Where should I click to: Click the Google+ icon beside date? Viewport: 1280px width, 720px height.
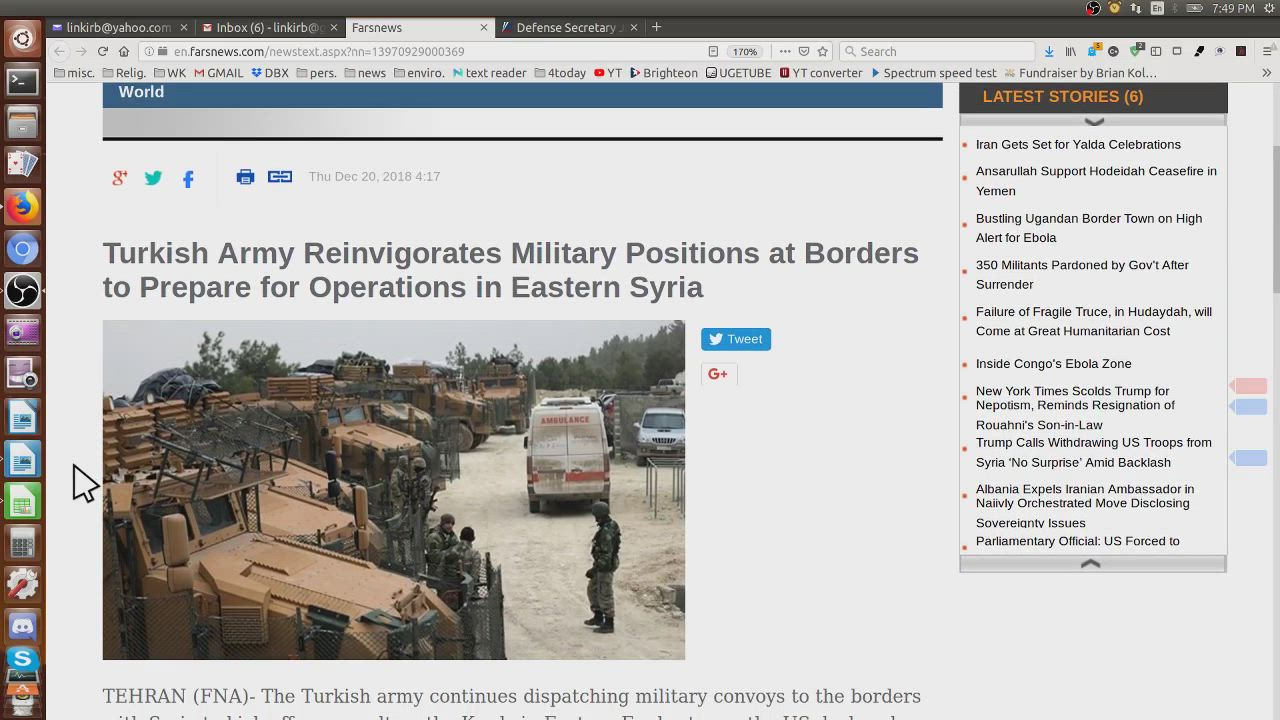(x=119, y=178)
